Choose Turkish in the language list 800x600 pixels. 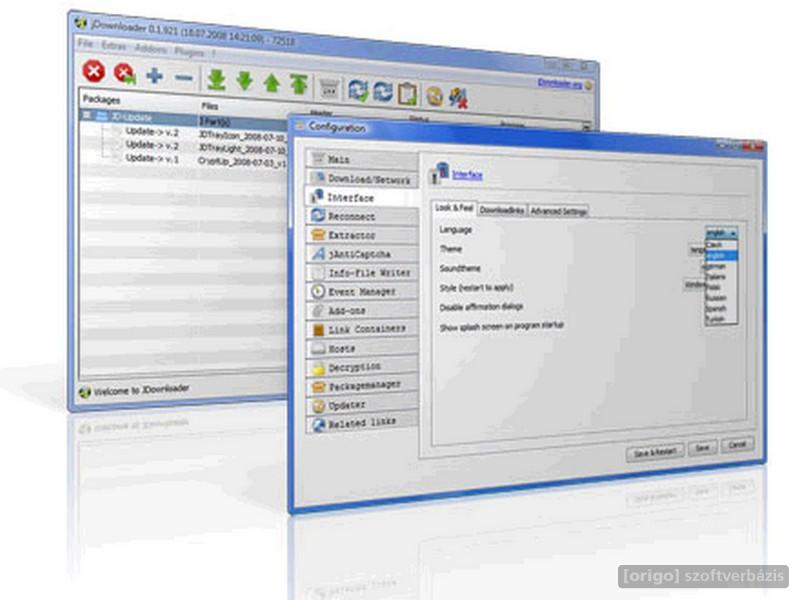(721, 318)
